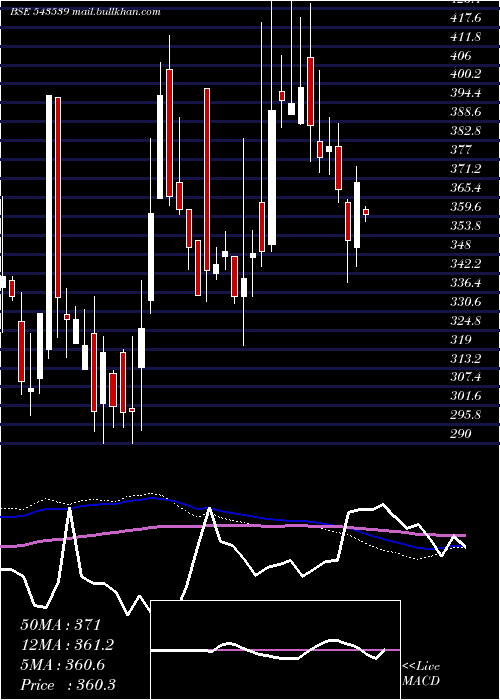Click the 324.8 price axis label
The image size is (500, 700).
pyautogui.click(x=466, y=321)
